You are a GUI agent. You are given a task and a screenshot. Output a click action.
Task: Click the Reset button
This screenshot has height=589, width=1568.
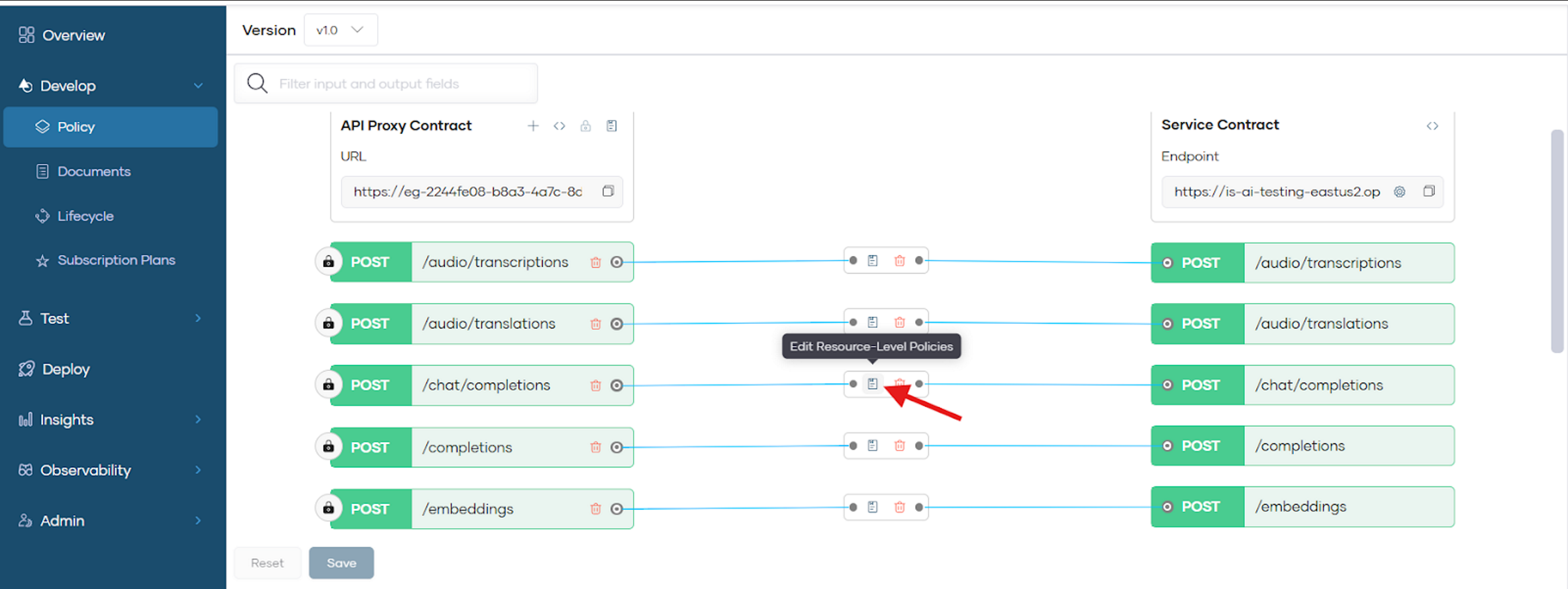(x=267, y=563)
